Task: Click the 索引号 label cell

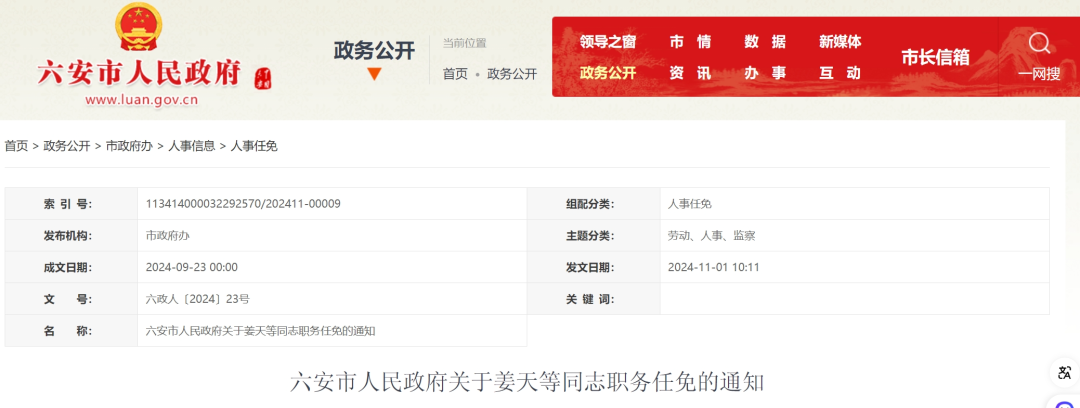Action: pos(71,204)
